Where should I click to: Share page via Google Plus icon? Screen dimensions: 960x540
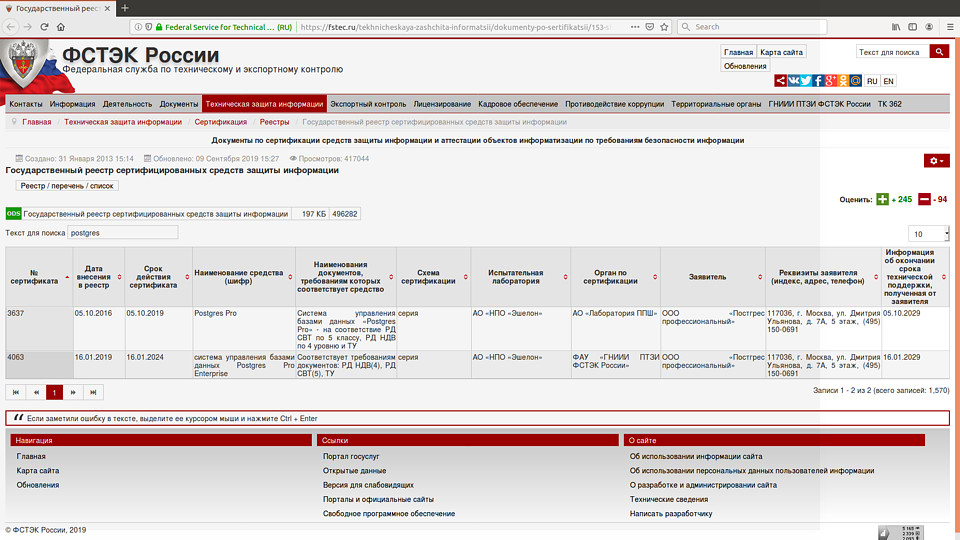(831, 81)
